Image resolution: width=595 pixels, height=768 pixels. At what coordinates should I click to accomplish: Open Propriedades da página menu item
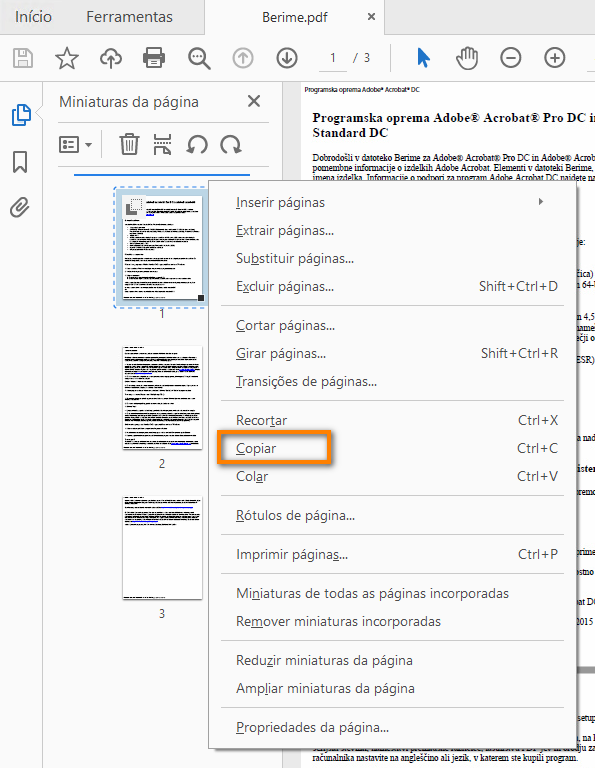point(392,727)
